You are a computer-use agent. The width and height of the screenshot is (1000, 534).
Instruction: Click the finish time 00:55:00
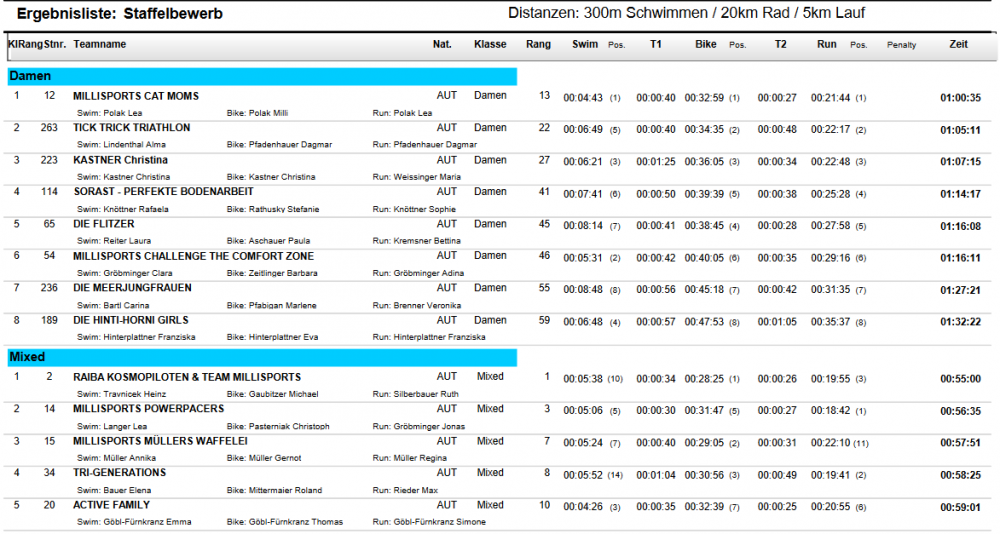960,379
